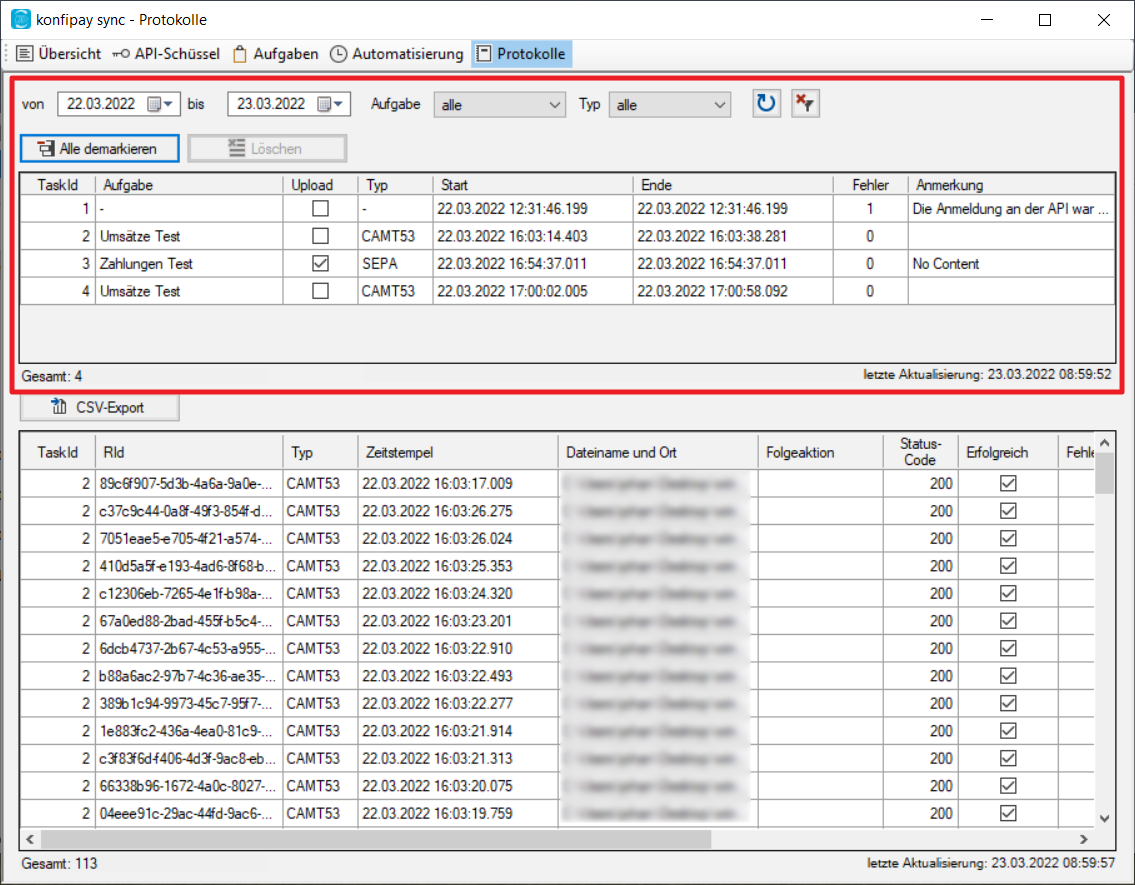This screenshot has height=885, width=1135.
Task: Expand the Typ filter dropdown
Action: (x=720, y=104)
